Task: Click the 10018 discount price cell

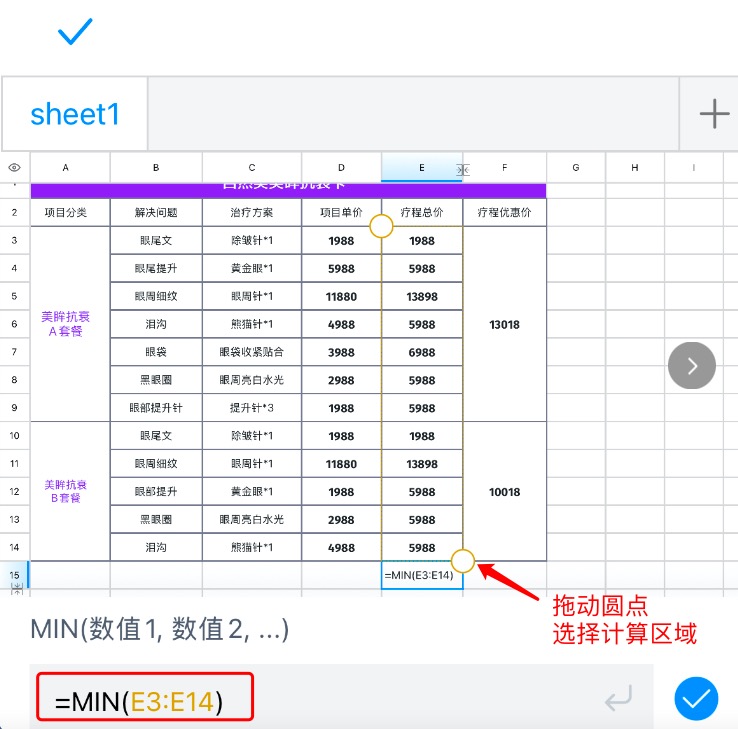Action: (x=505, y=492)
